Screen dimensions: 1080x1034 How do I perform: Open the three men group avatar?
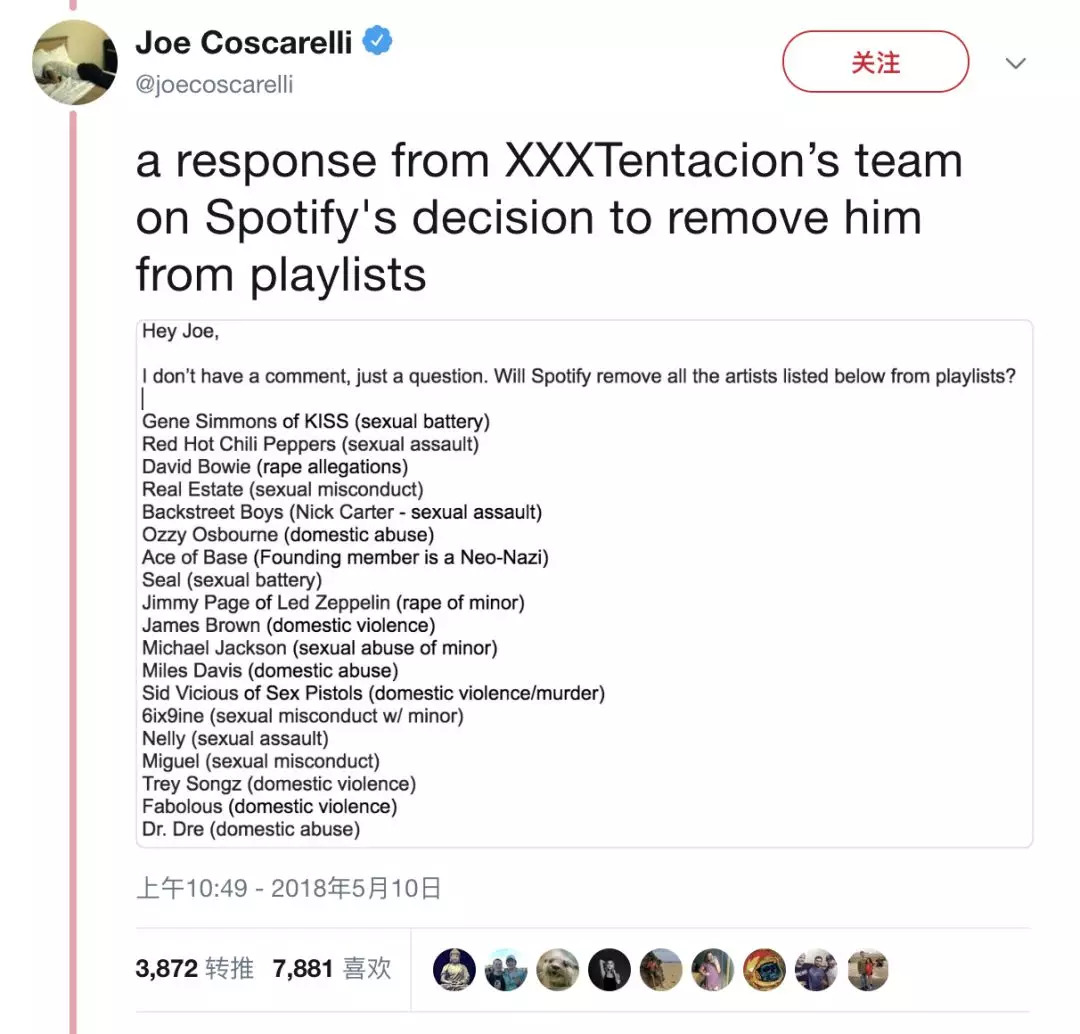tap(816, 969)
